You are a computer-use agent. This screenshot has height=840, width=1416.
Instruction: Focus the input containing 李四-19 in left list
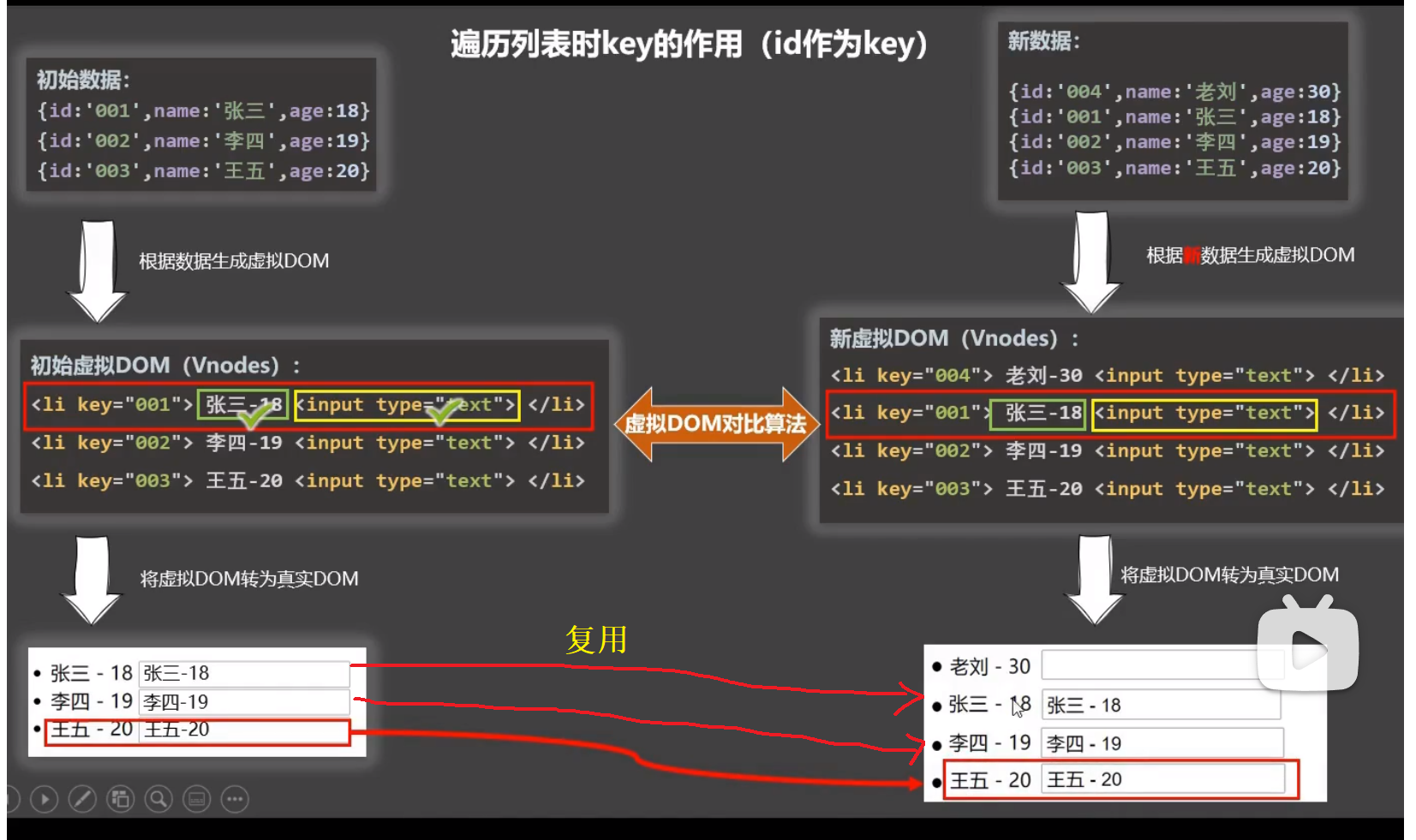(x=244, y=702)
